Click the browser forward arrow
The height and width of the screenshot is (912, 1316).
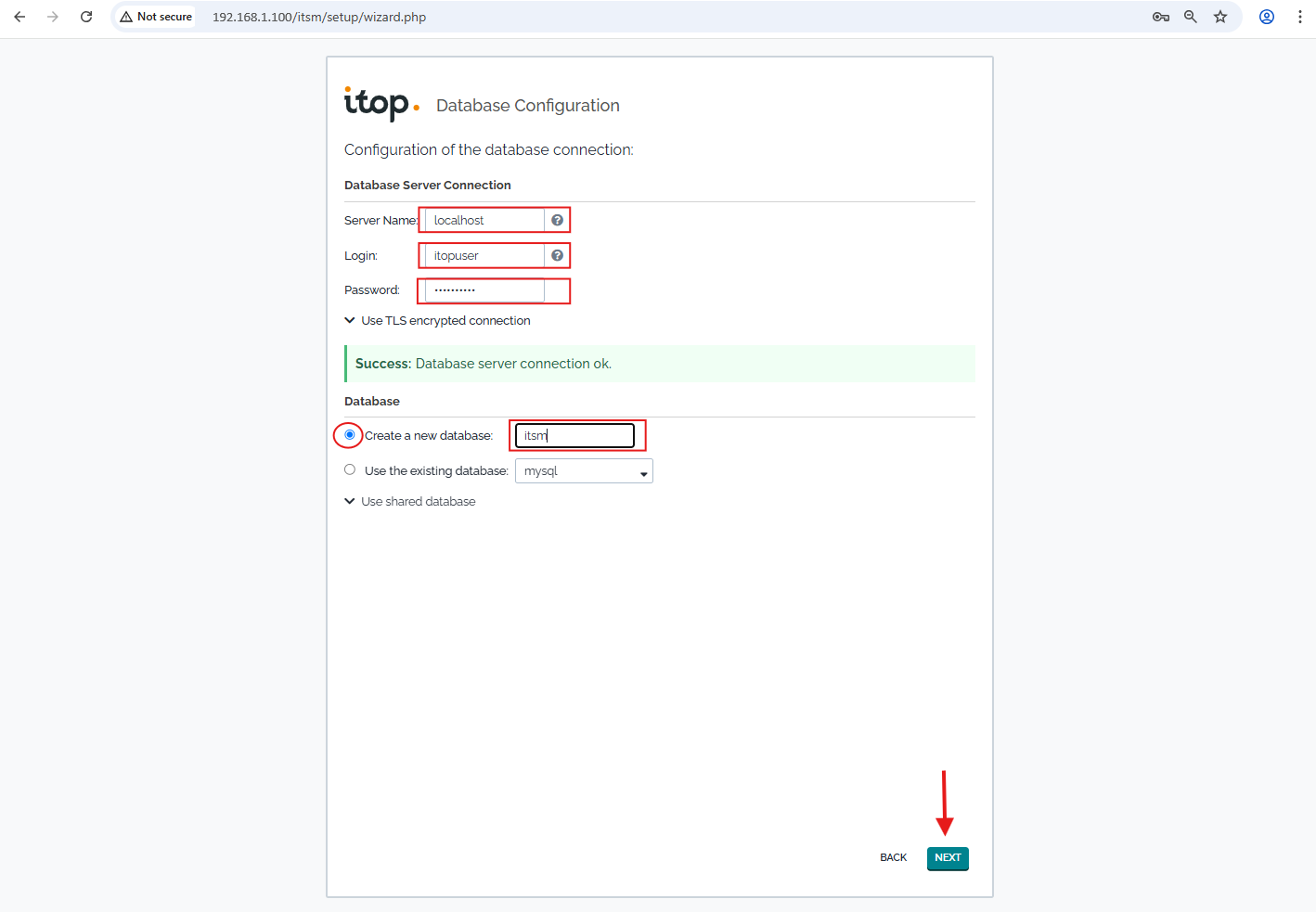click(53, 17)
